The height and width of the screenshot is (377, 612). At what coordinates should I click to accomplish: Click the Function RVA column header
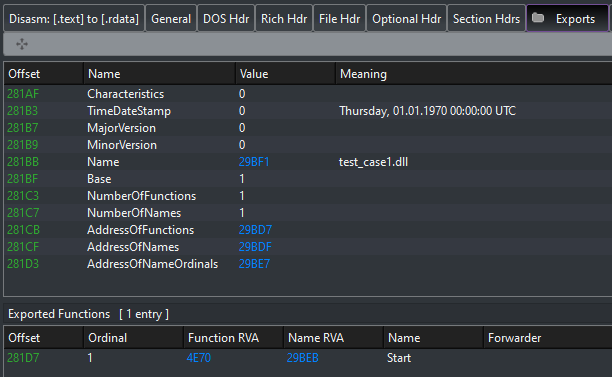[233, 338]
